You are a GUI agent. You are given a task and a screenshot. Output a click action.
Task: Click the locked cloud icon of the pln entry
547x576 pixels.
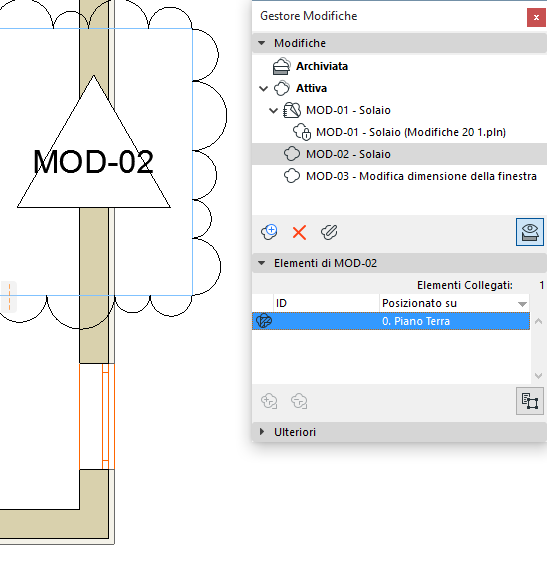(x=302, y=132)
